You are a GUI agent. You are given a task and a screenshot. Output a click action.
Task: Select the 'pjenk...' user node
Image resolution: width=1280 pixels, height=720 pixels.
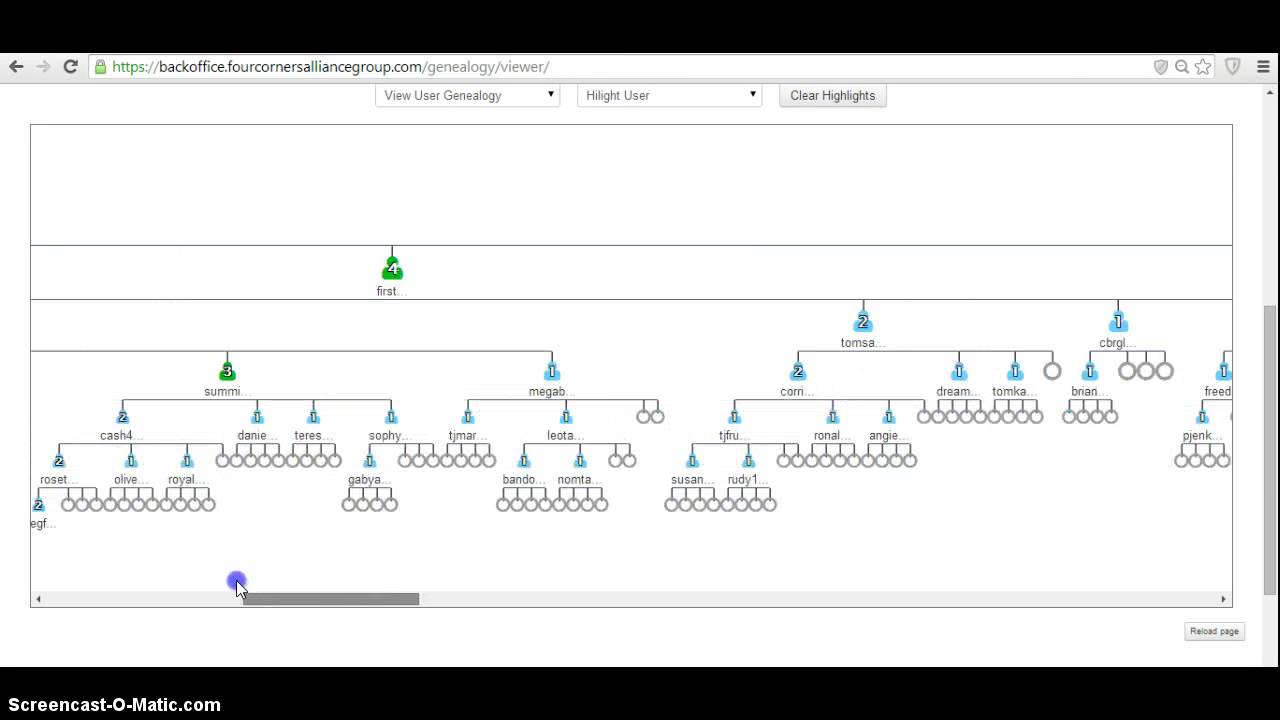coord(1202,416)
